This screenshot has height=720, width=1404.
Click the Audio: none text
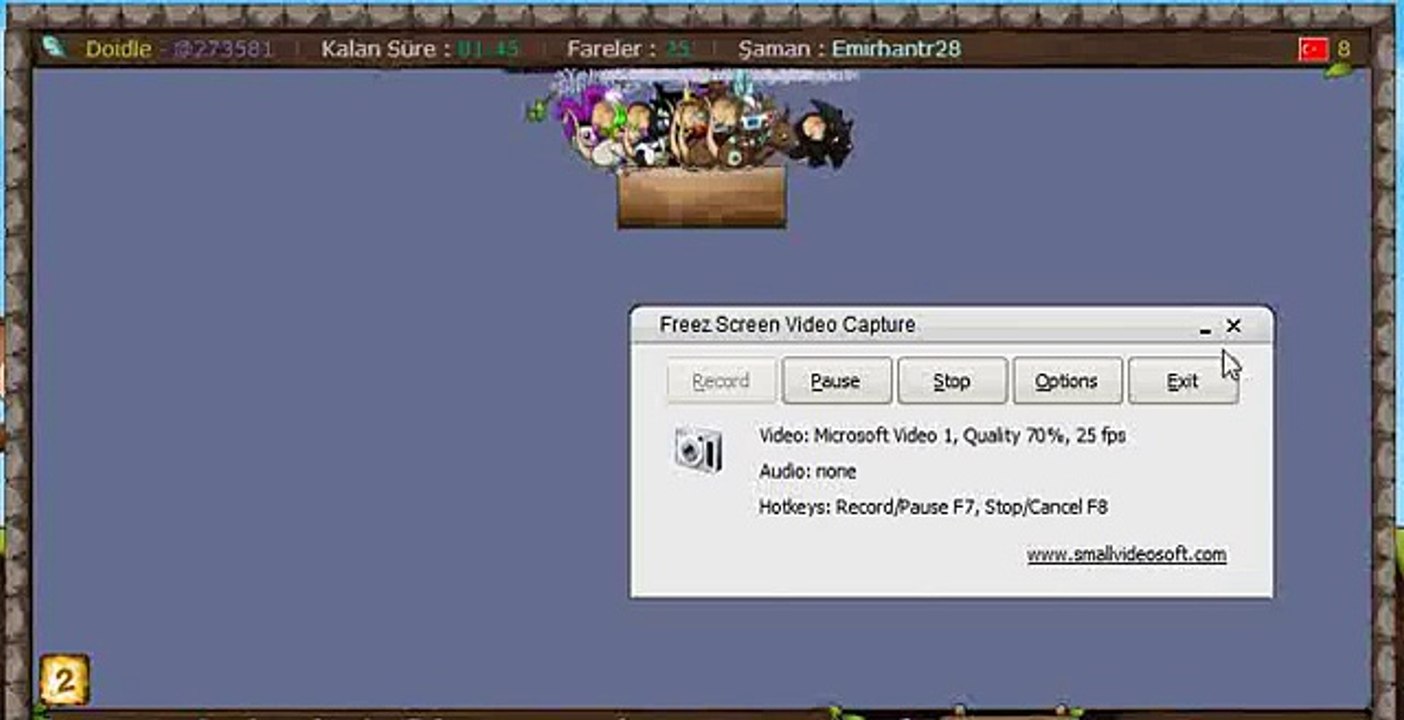807,471
